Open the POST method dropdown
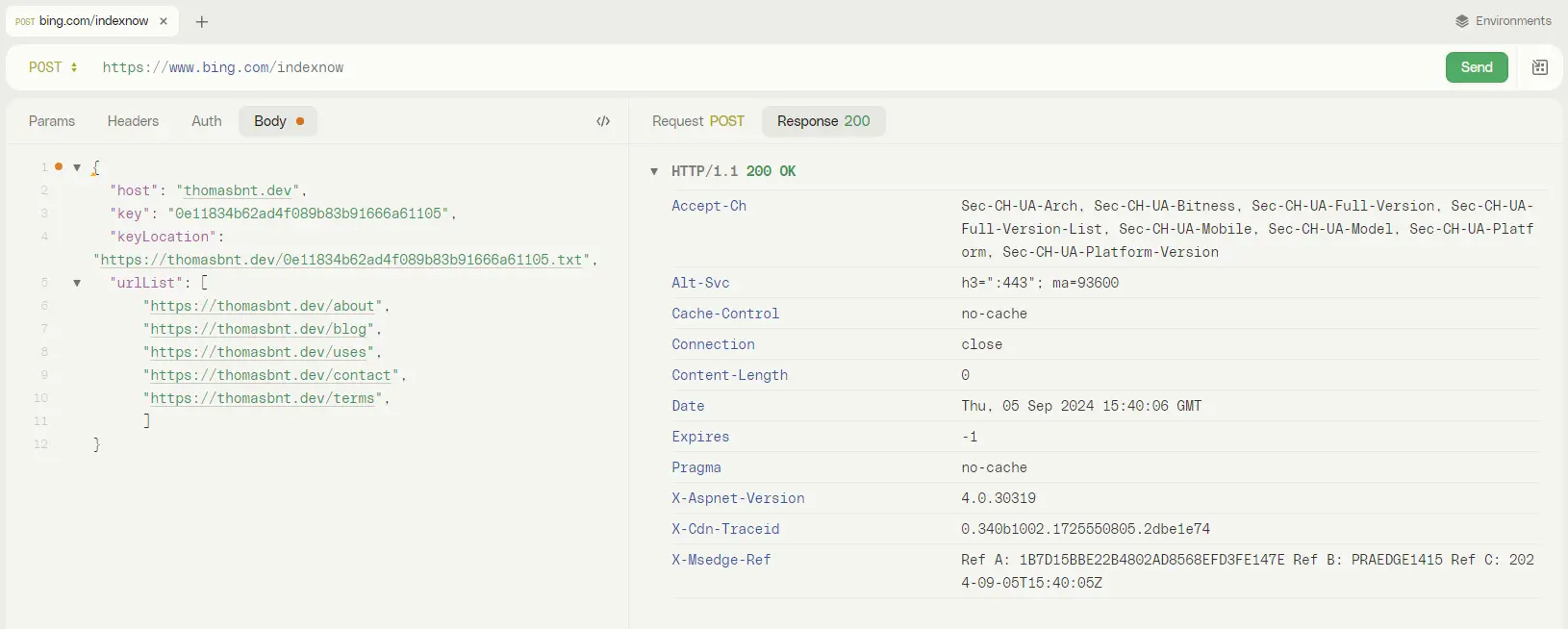Screen dimensions: 1568x629 (x=53, y=67)
